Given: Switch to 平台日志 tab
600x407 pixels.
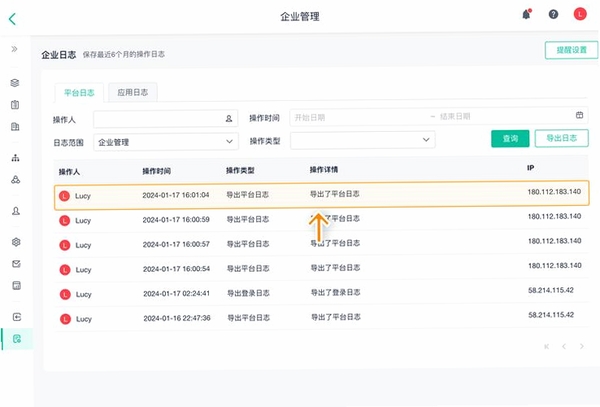Looking at the screenshot, I should click(x=79, y=93).
